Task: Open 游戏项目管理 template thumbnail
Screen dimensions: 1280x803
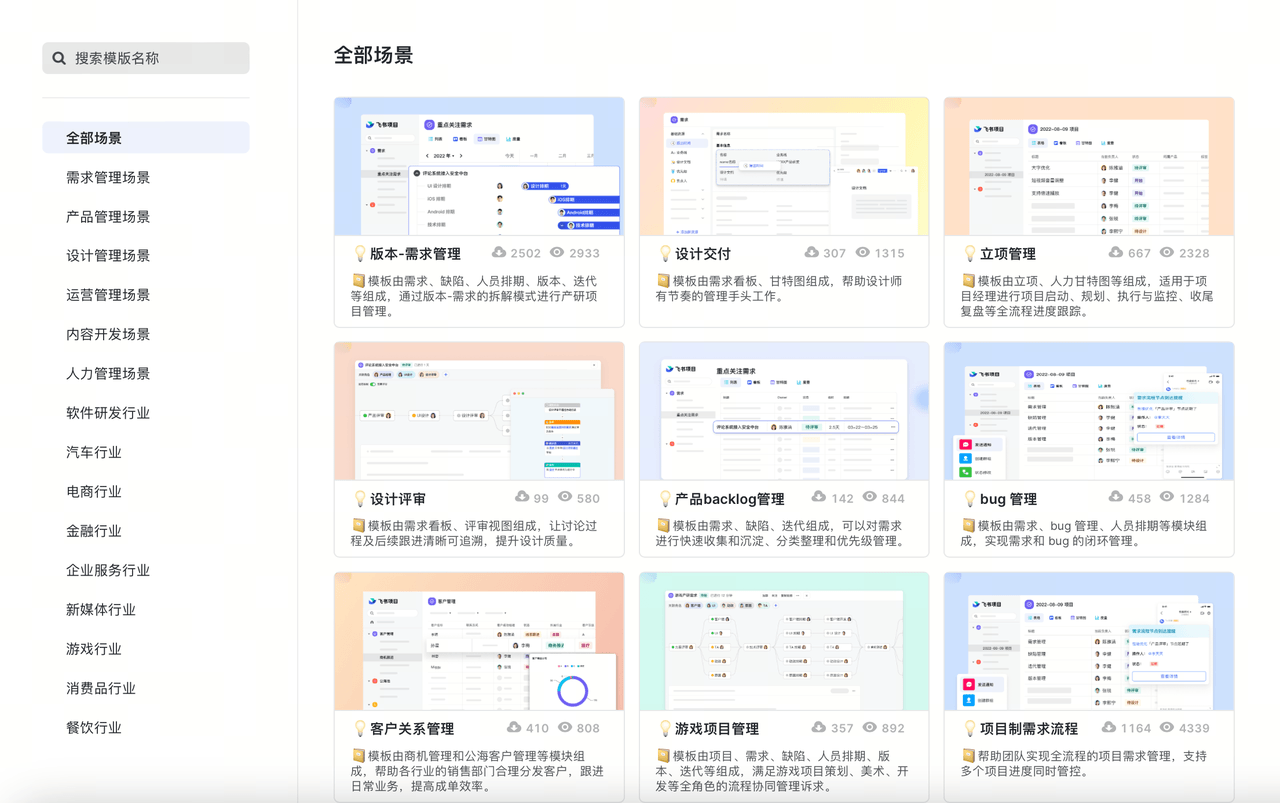Action: (x=784, y=642)
